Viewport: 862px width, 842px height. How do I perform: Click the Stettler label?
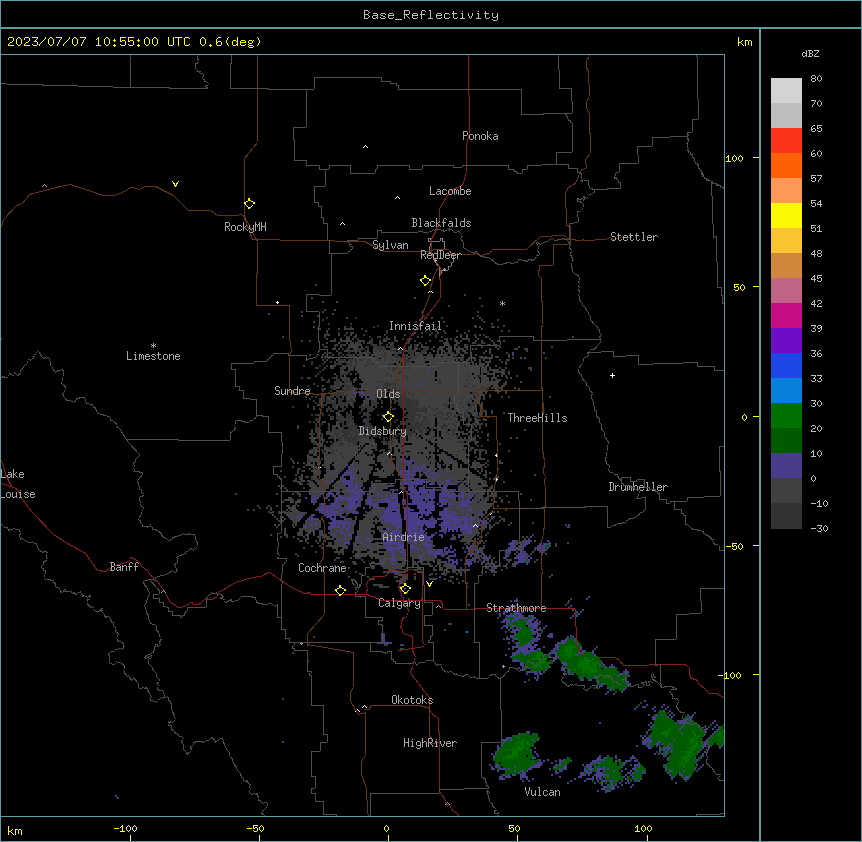[x=634, y=237]
